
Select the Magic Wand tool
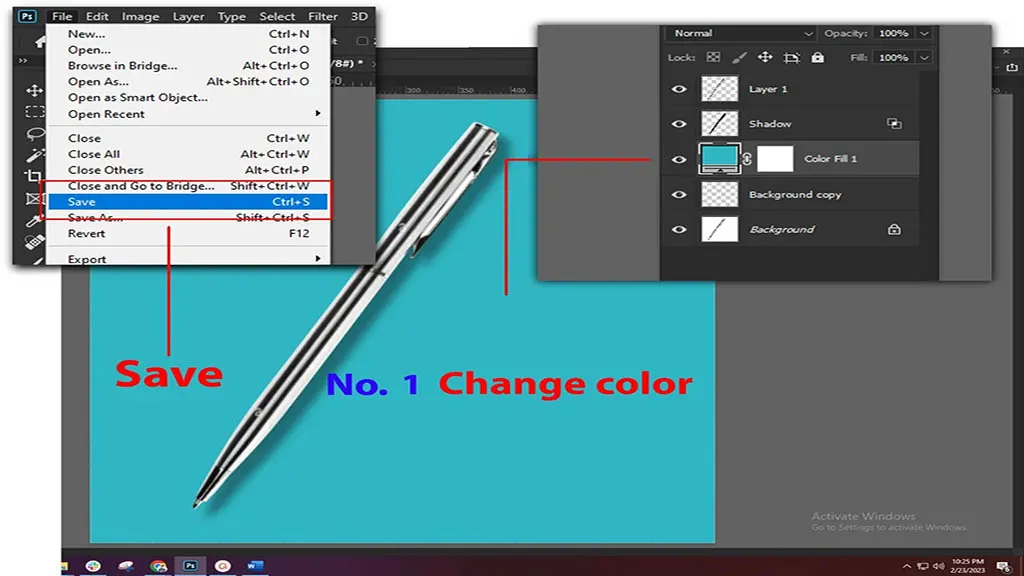(x=34, y=155)
